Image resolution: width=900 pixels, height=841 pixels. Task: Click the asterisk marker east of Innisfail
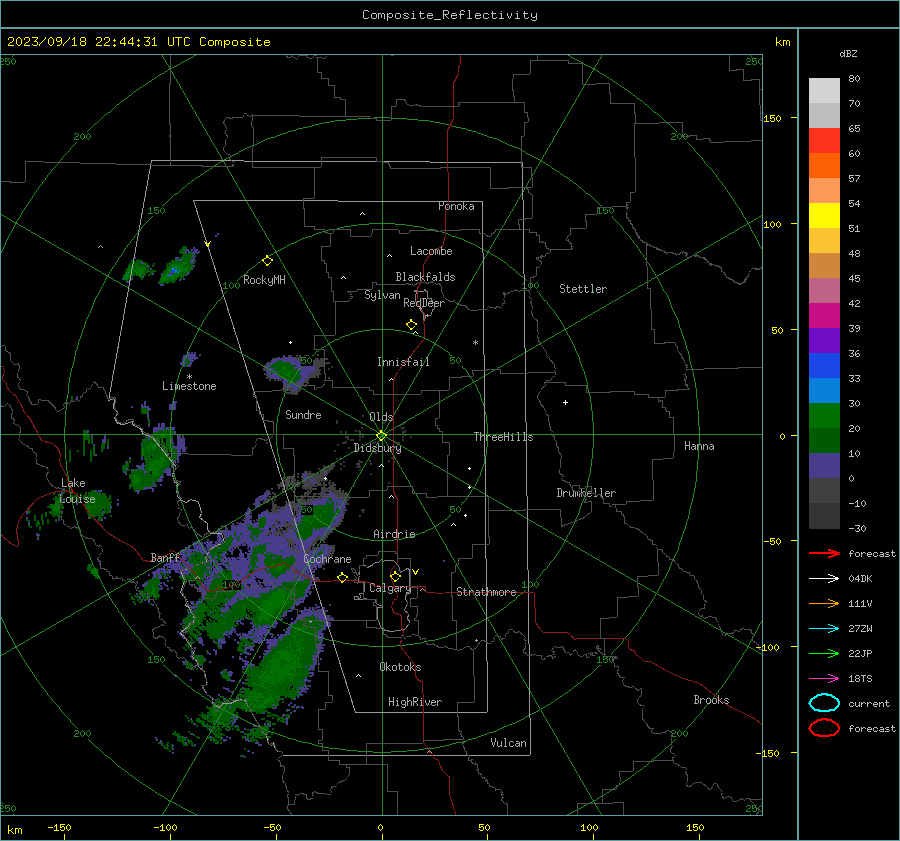(475, 343)
